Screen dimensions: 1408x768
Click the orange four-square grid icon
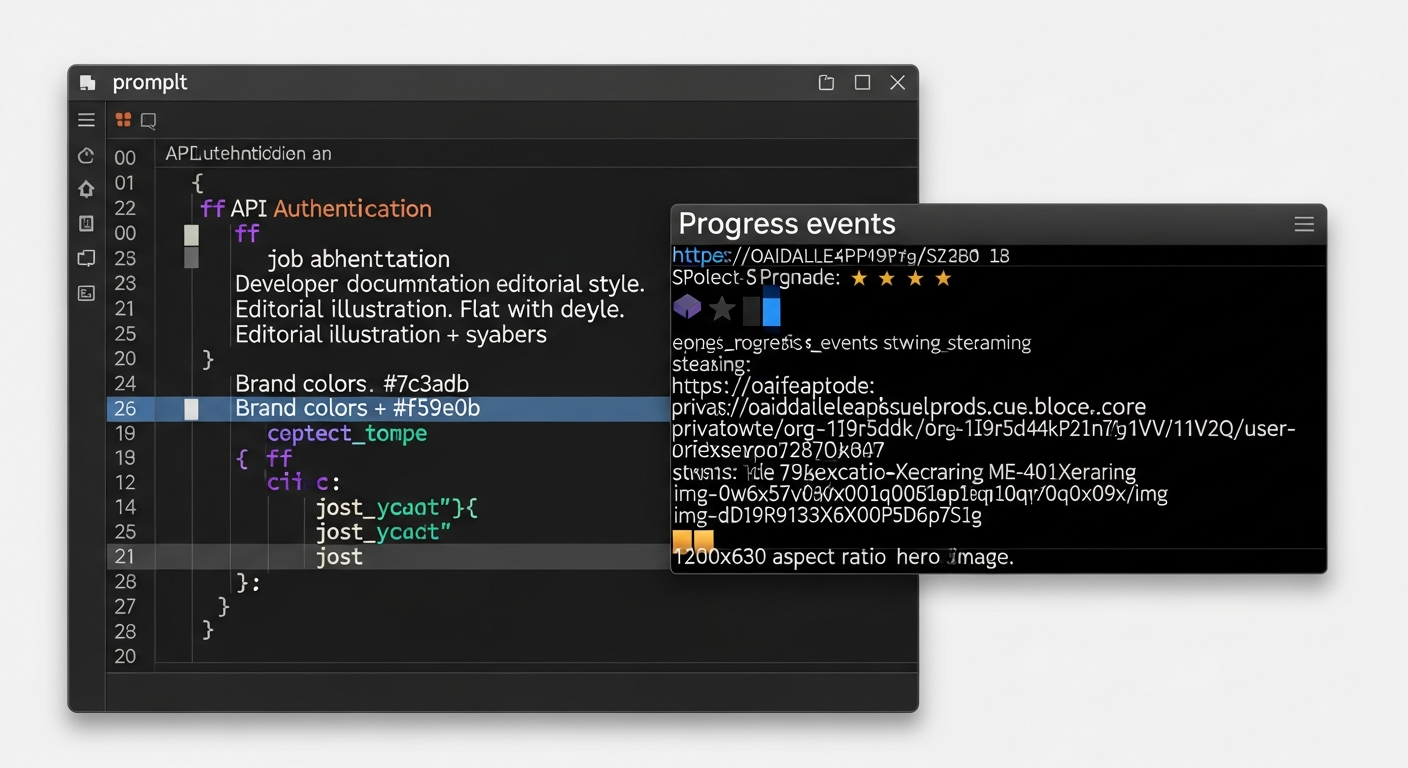pos(123,120)
